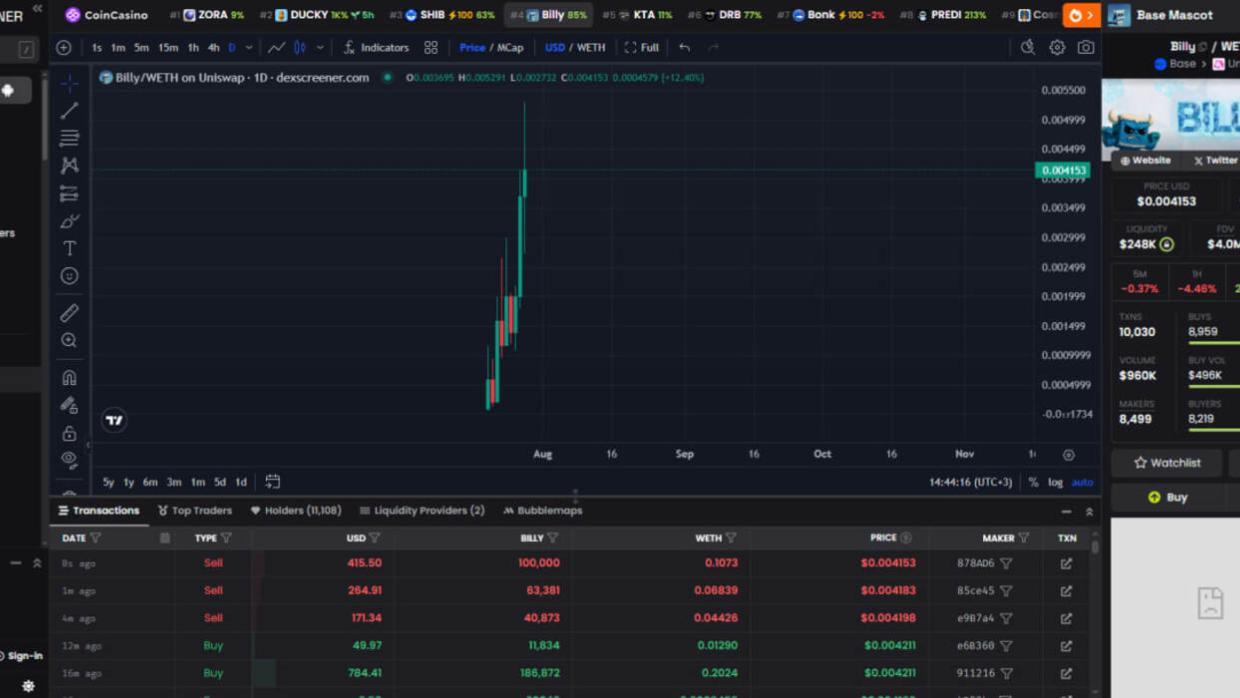Click the add symbol plus icon

(64, 47)
